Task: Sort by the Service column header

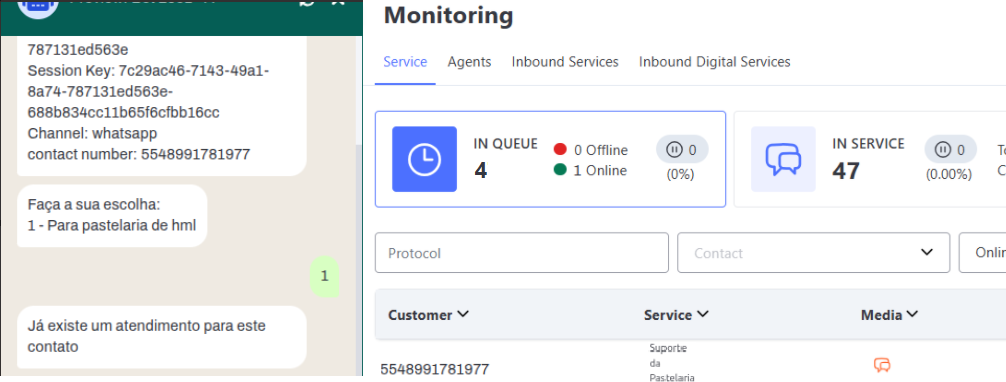Action: (676, 315)
